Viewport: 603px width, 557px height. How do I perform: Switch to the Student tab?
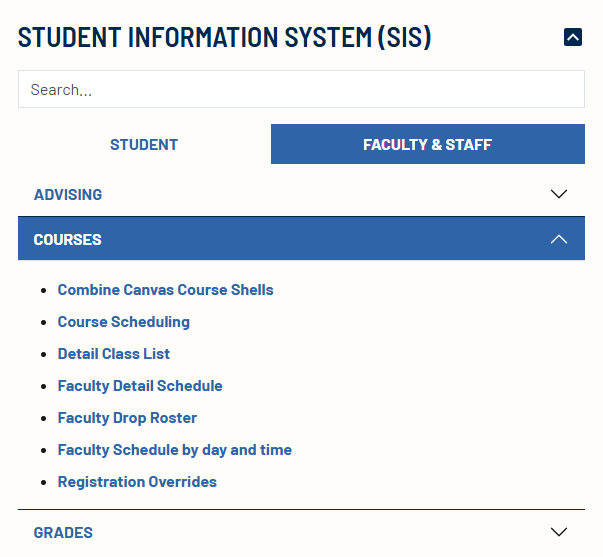click(144, 145)
